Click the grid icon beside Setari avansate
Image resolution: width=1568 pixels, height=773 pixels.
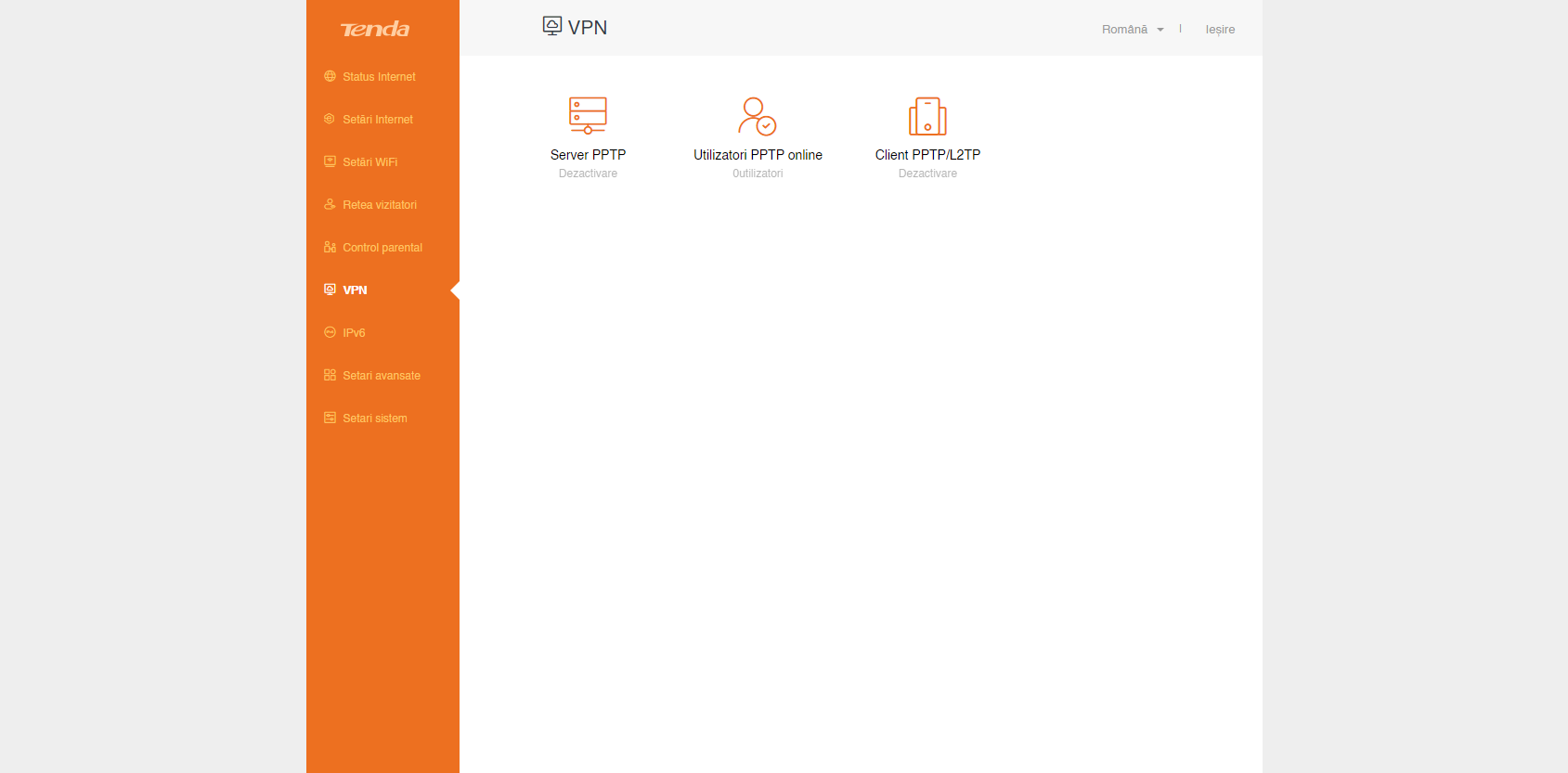coord(330,375)
